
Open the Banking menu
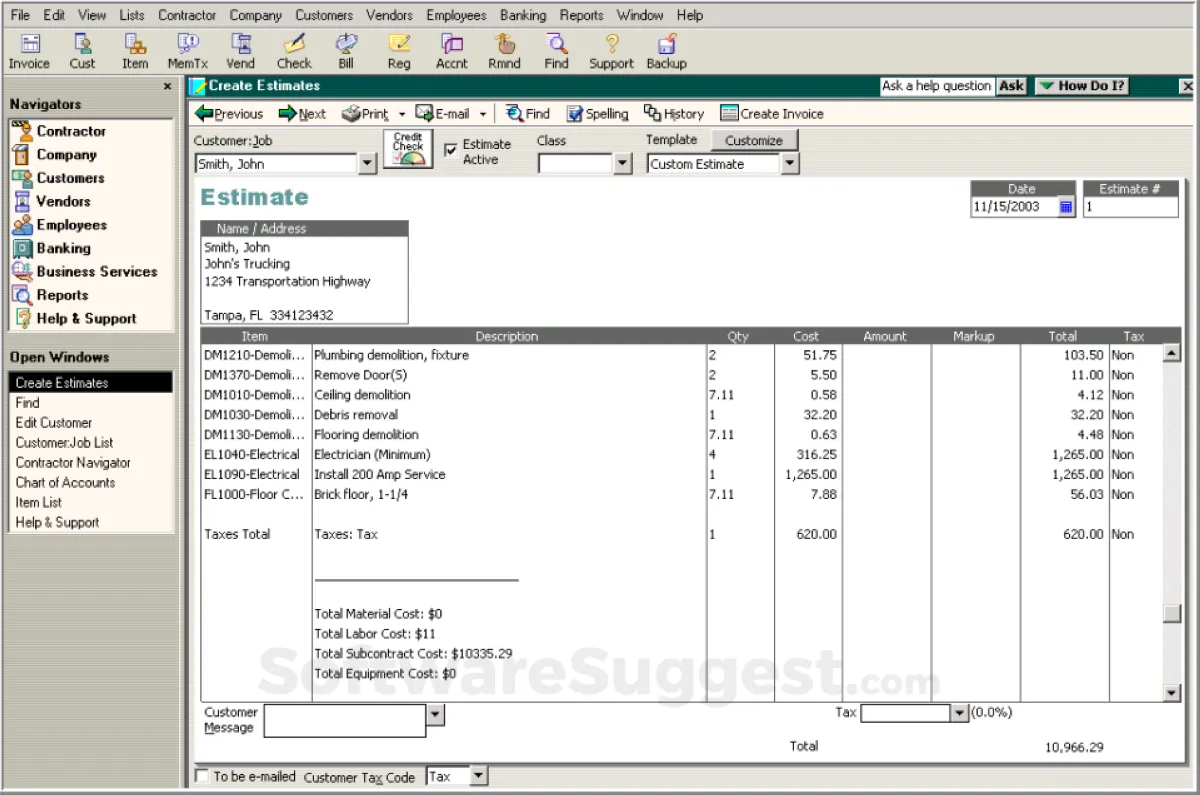click(x=523, y=15)
